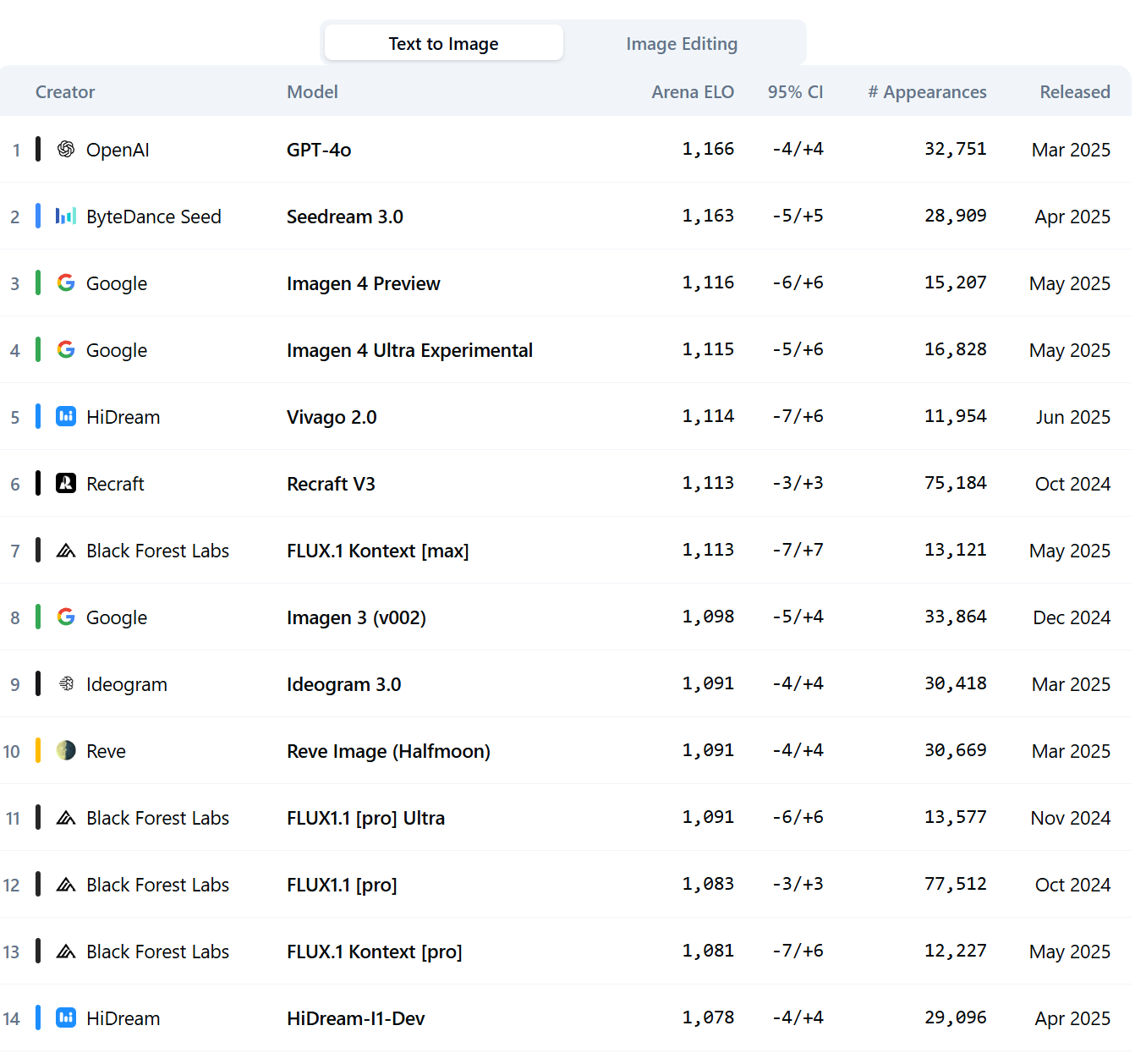This screenshot has width=1146, height=1064.
Task: Click the Dec 2024 release date
Action: tap(1072, 617)
